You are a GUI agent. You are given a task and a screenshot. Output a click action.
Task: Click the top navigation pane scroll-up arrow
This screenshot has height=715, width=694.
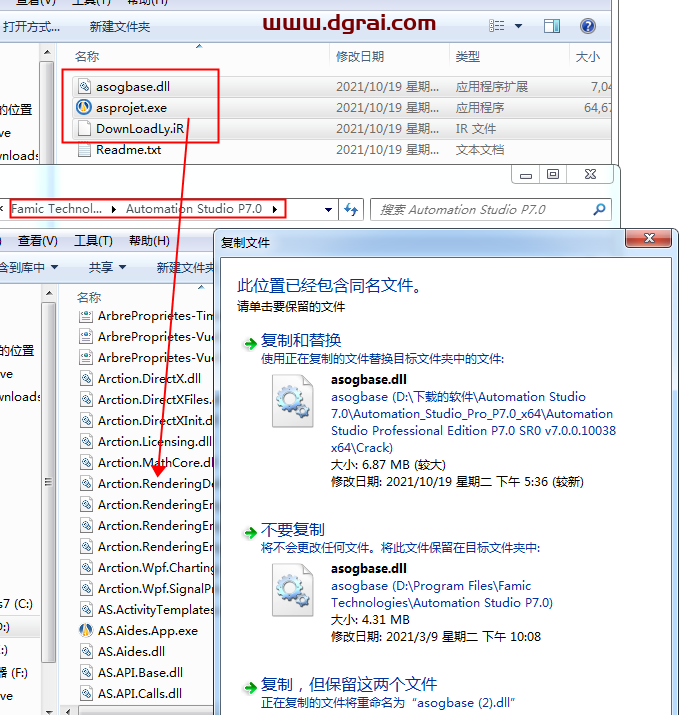47,52
